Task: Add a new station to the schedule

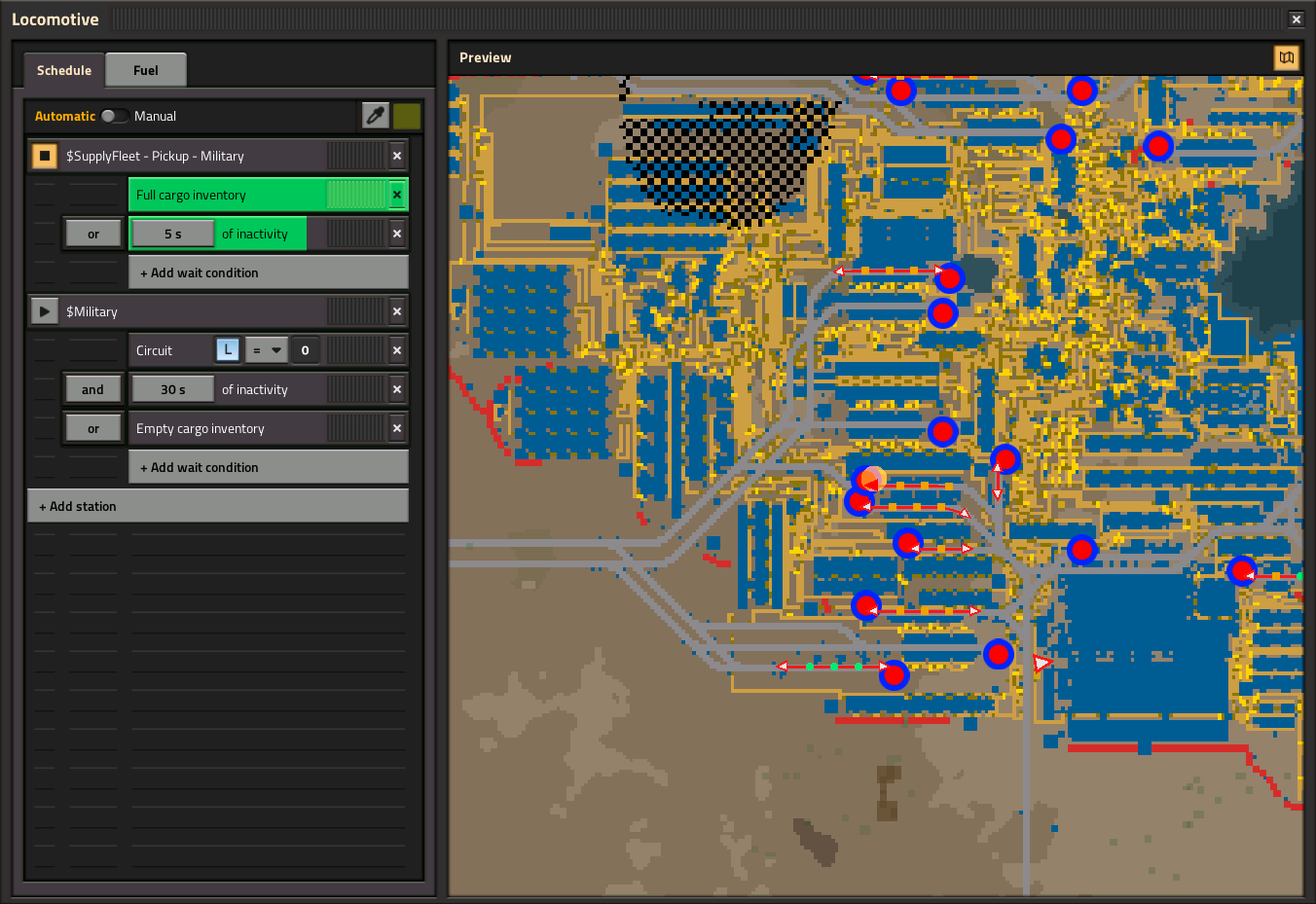Action: pyautogui.click(x=218, y=505)
